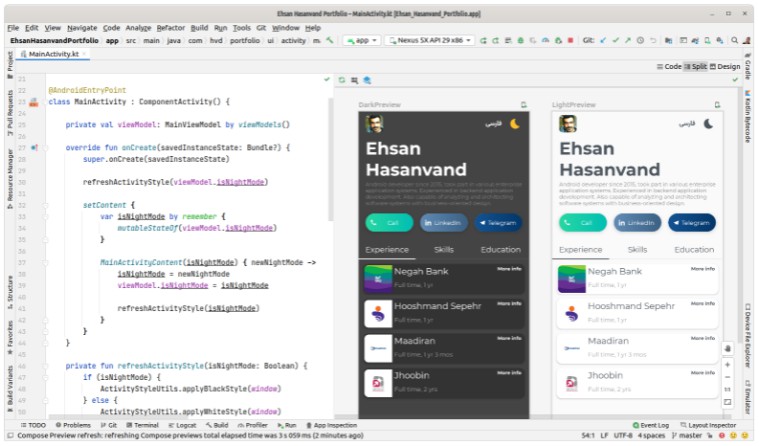The width and height of the screenshot is (759, 446).
Task: Click the red Stop button in toolbar
Action: 571,41
